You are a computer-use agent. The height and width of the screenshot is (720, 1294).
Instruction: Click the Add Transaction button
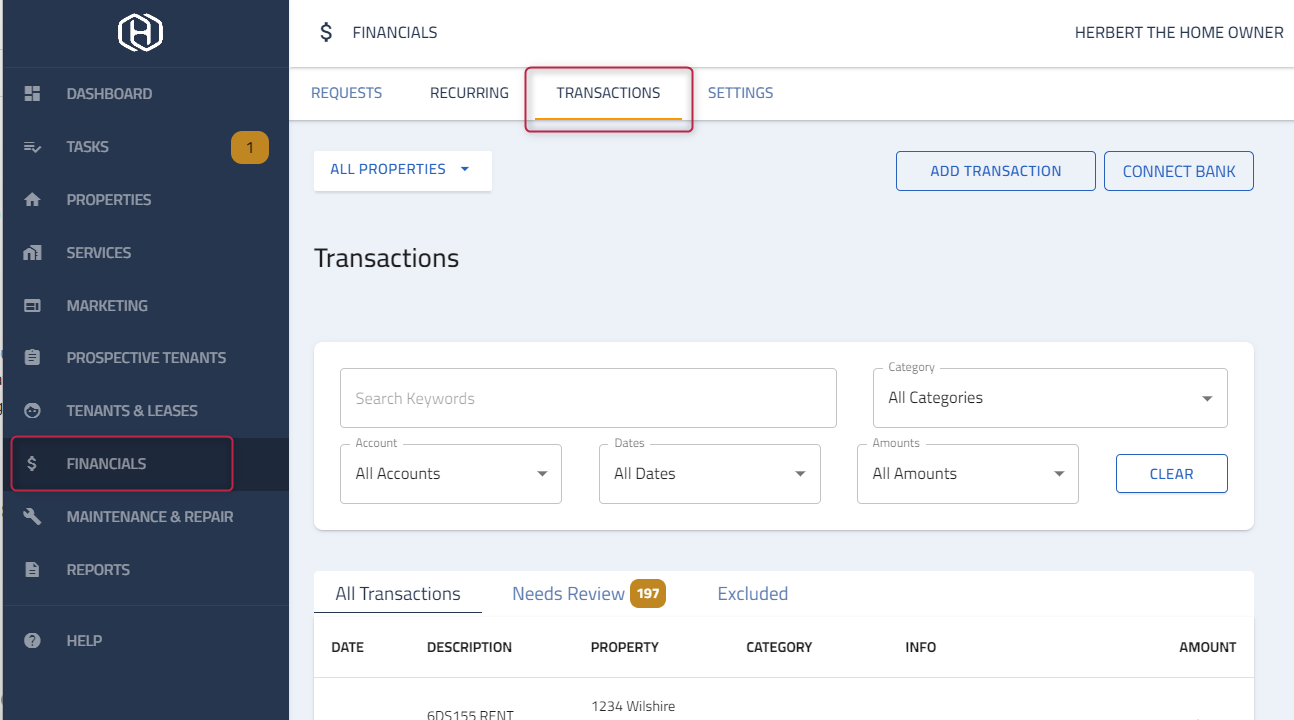pyautogui.click(x=995, y=171)
